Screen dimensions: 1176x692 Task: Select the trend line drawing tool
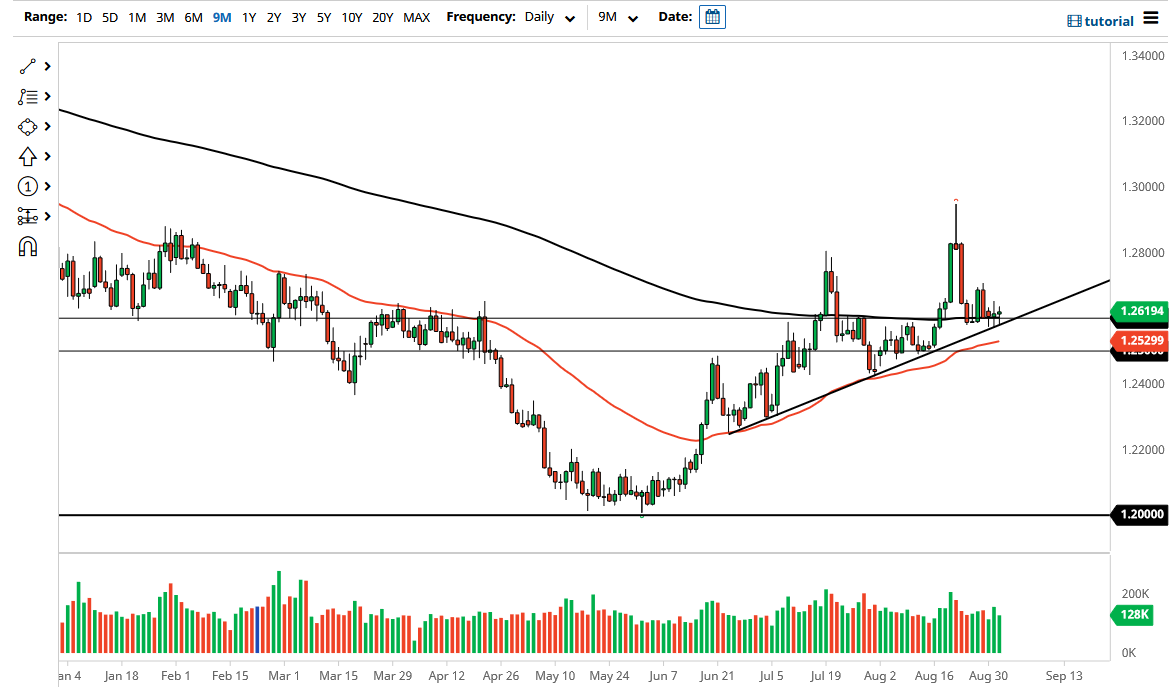(x=28, y=66)
